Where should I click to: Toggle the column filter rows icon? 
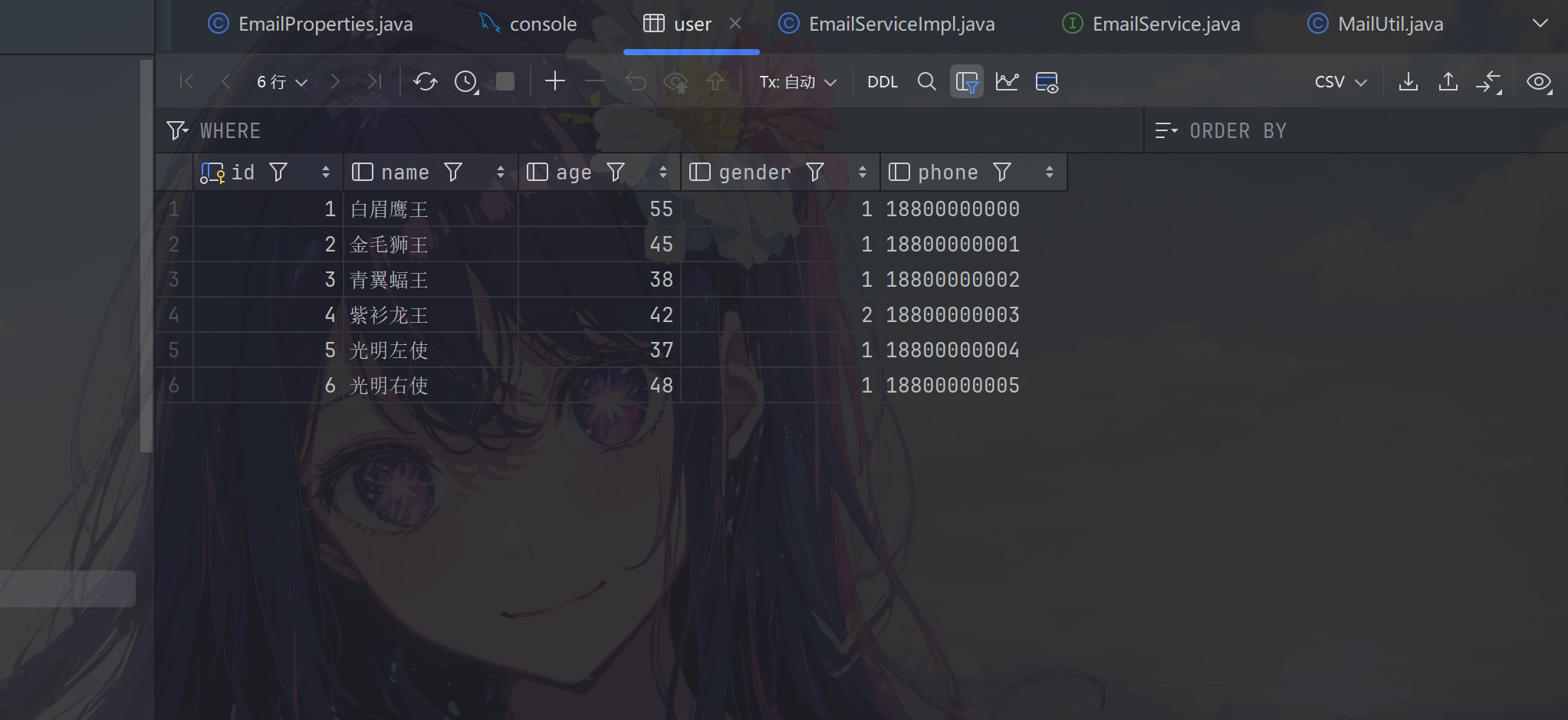[x=967, y=81]
